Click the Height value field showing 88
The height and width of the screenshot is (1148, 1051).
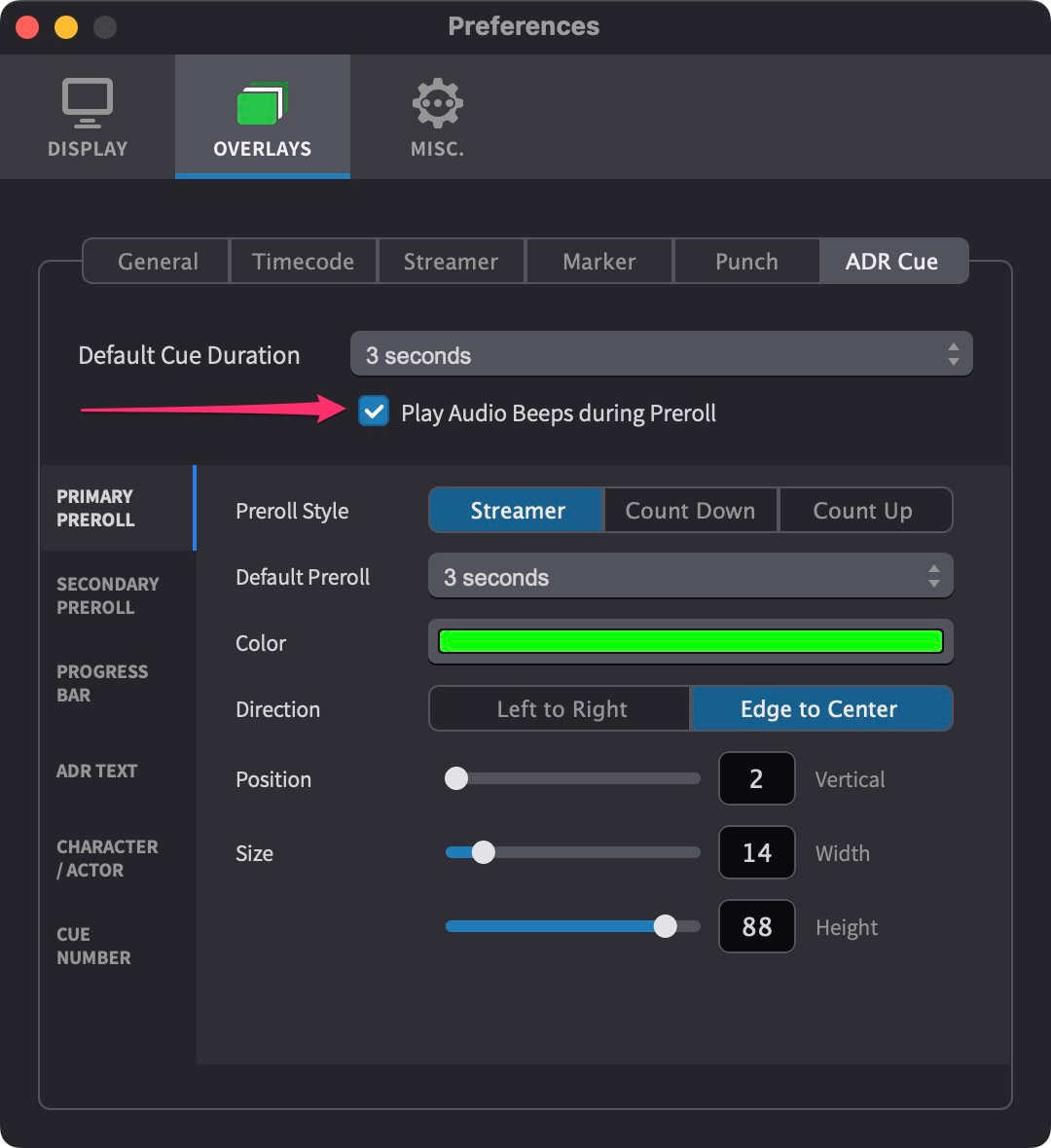click(756, 926)
